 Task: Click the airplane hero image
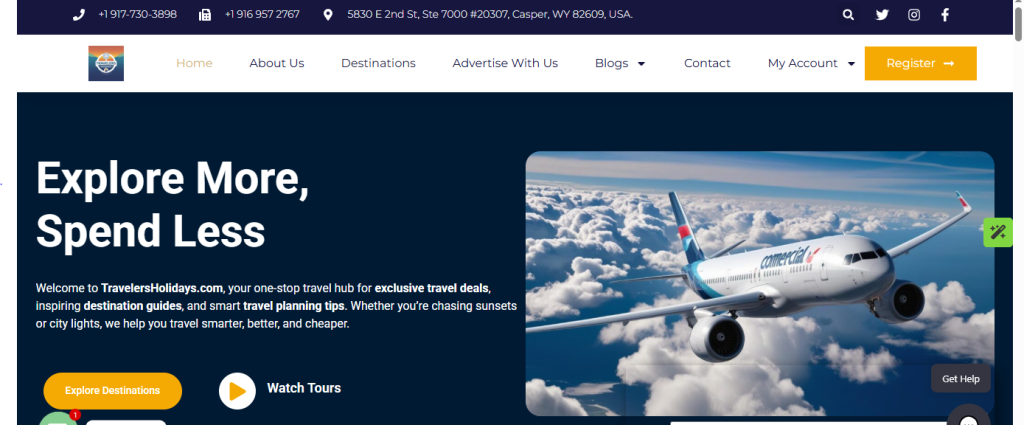760,283
